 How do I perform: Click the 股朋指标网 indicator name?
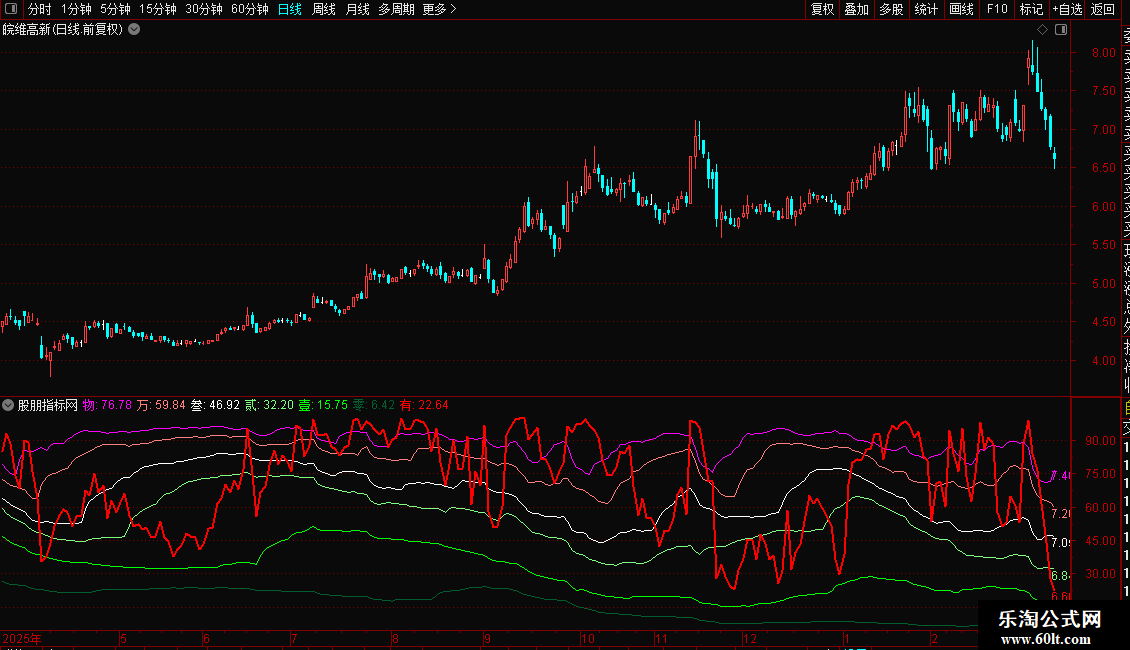point(48,405)
